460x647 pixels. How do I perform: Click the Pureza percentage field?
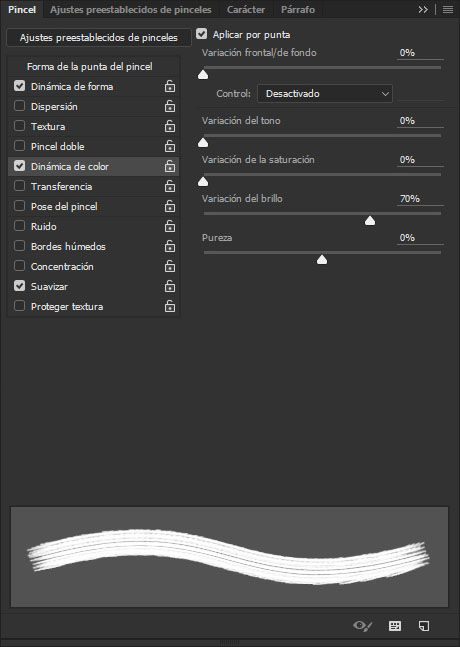click(x=420, y=238)
